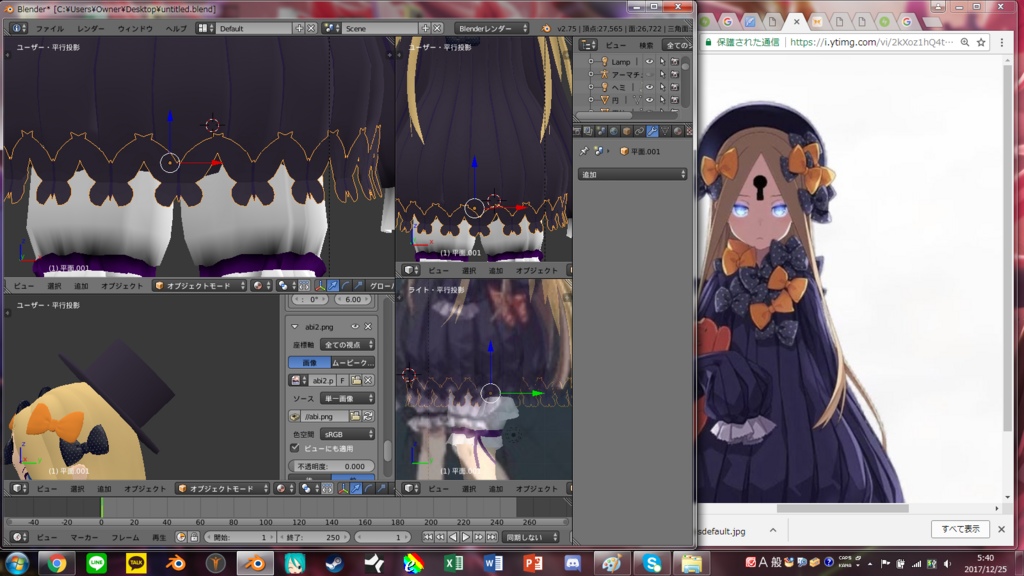Screen dimensions: 1024x576
Task: Click play button in timeline
Action: point(466,537)
